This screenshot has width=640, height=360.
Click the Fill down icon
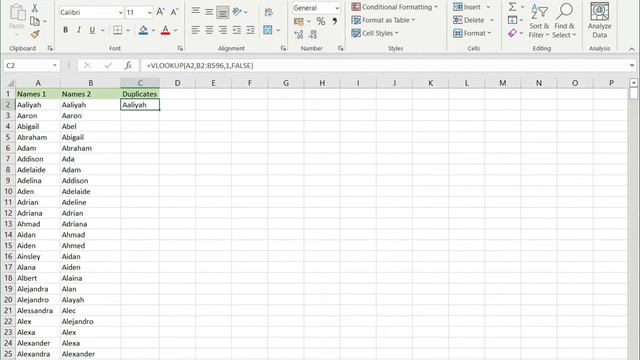click(x=512, y=20)
